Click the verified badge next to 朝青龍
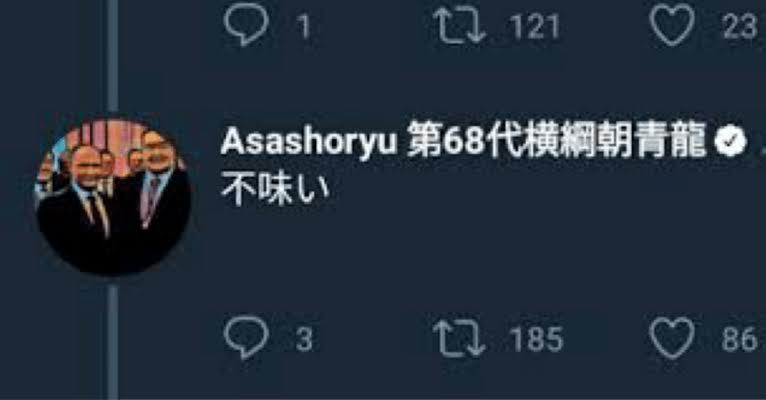The image size is (766, 400). (x=730, y=142)
